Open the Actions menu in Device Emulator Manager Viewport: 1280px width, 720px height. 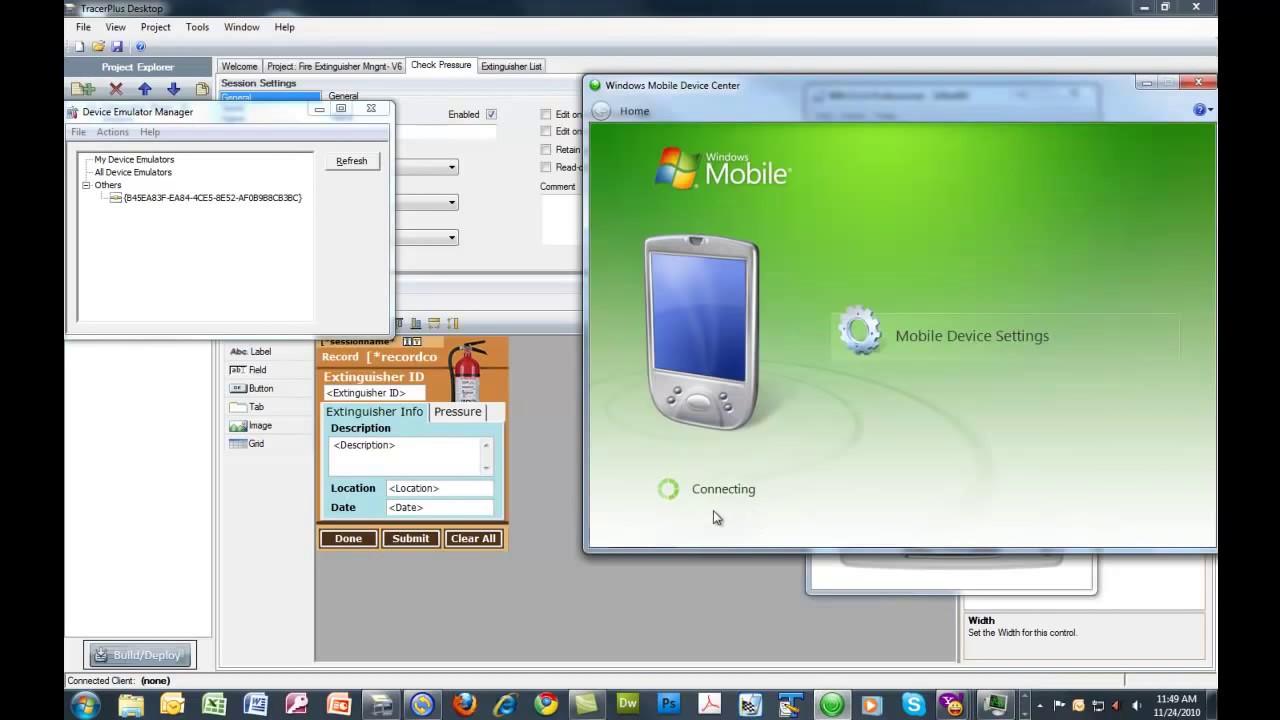tap(112, 132)
